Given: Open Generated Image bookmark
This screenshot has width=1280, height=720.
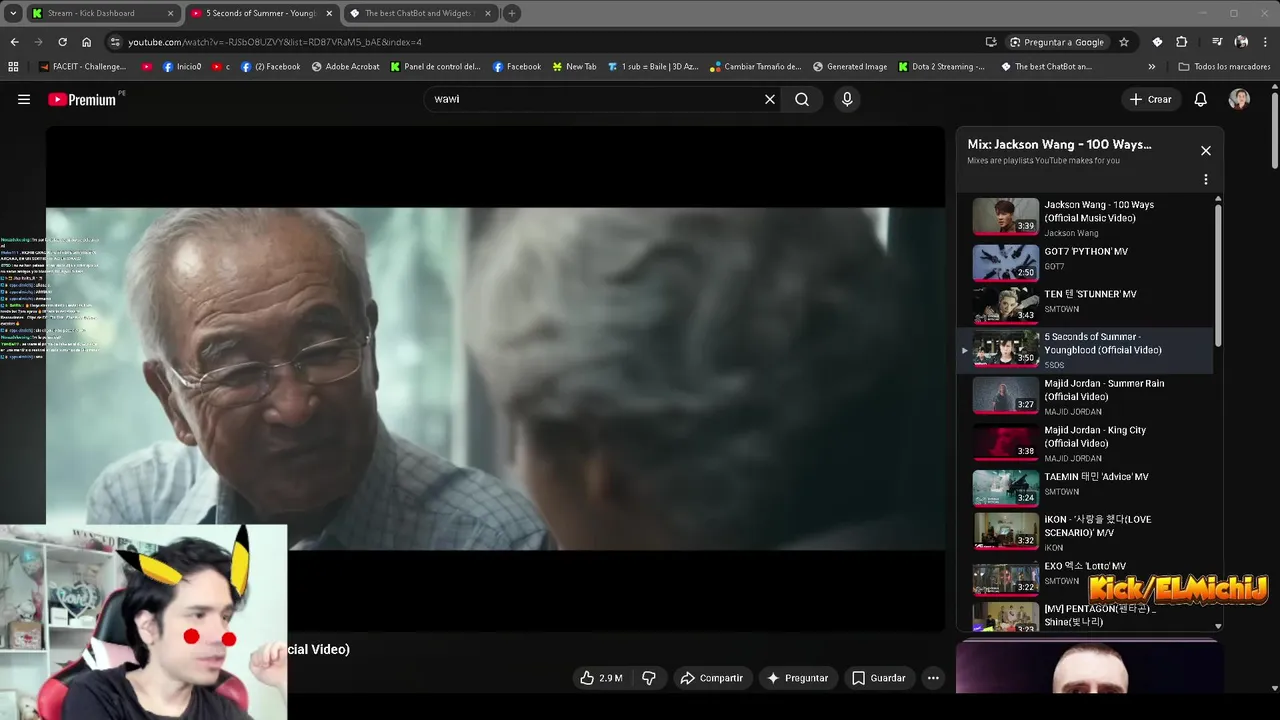Looking at the screenshot, I should click(x=850, y=67).
